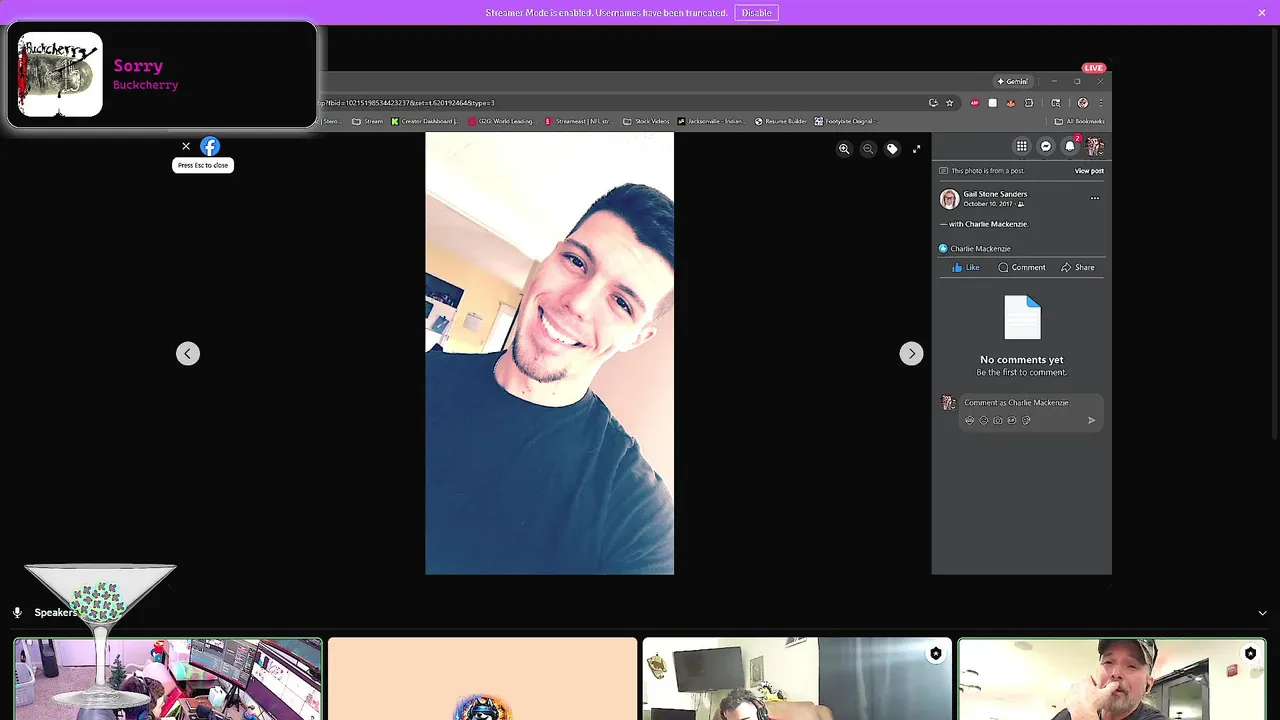
Task: Open G2G World Leading bookmark
Action: [502, 121]
